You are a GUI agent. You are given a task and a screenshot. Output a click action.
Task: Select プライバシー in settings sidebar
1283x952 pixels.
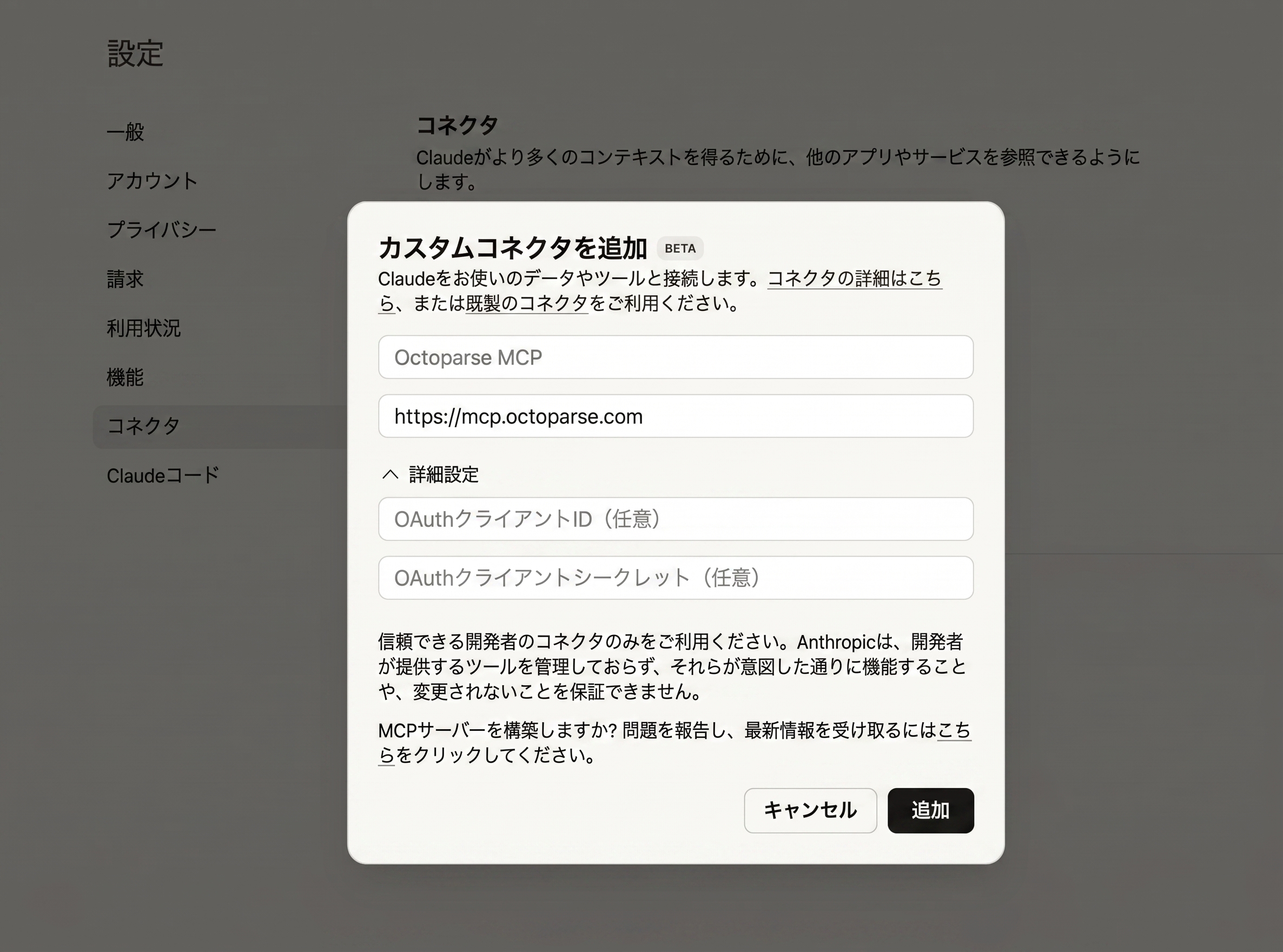tap(162, 230)
